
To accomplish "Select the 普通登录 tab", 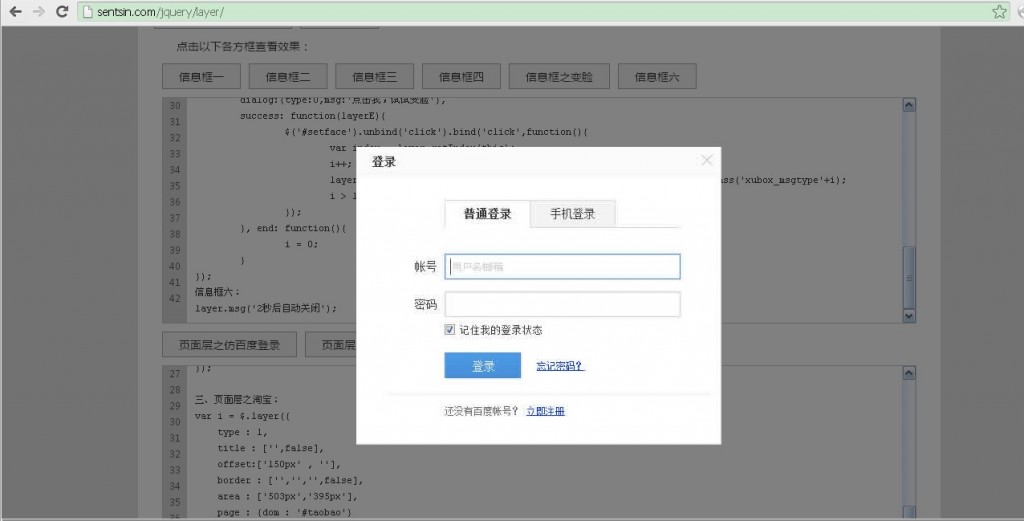I will pos(487,214).
